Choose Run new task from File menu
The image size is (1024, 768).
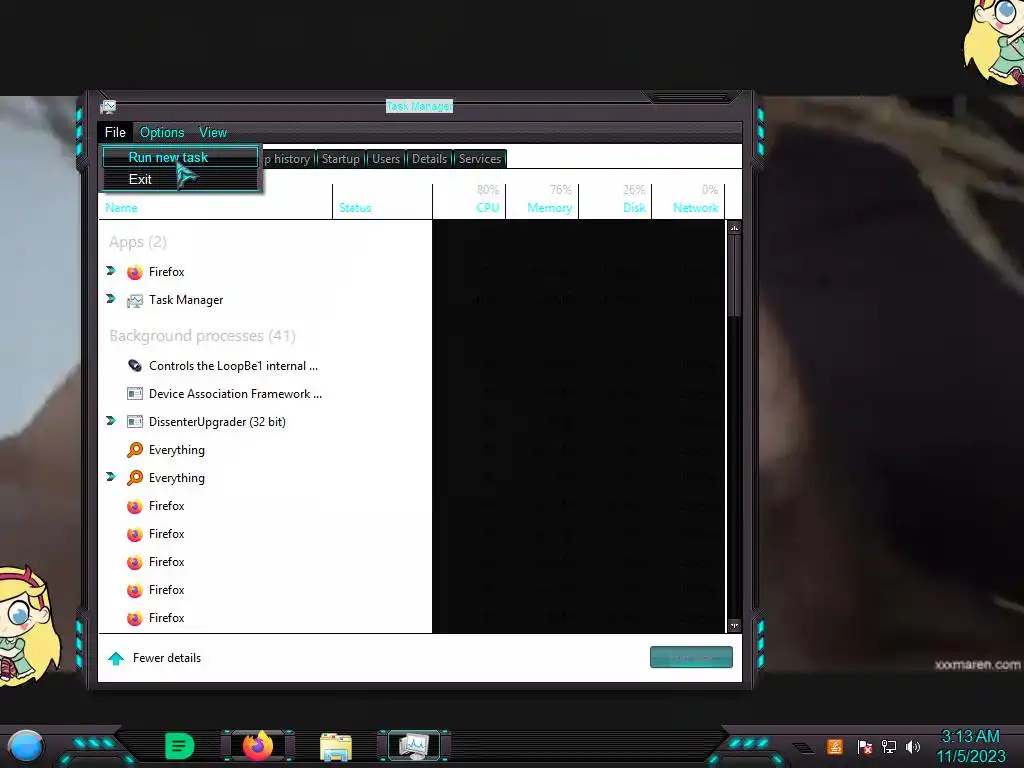click(x=180, y=157)
